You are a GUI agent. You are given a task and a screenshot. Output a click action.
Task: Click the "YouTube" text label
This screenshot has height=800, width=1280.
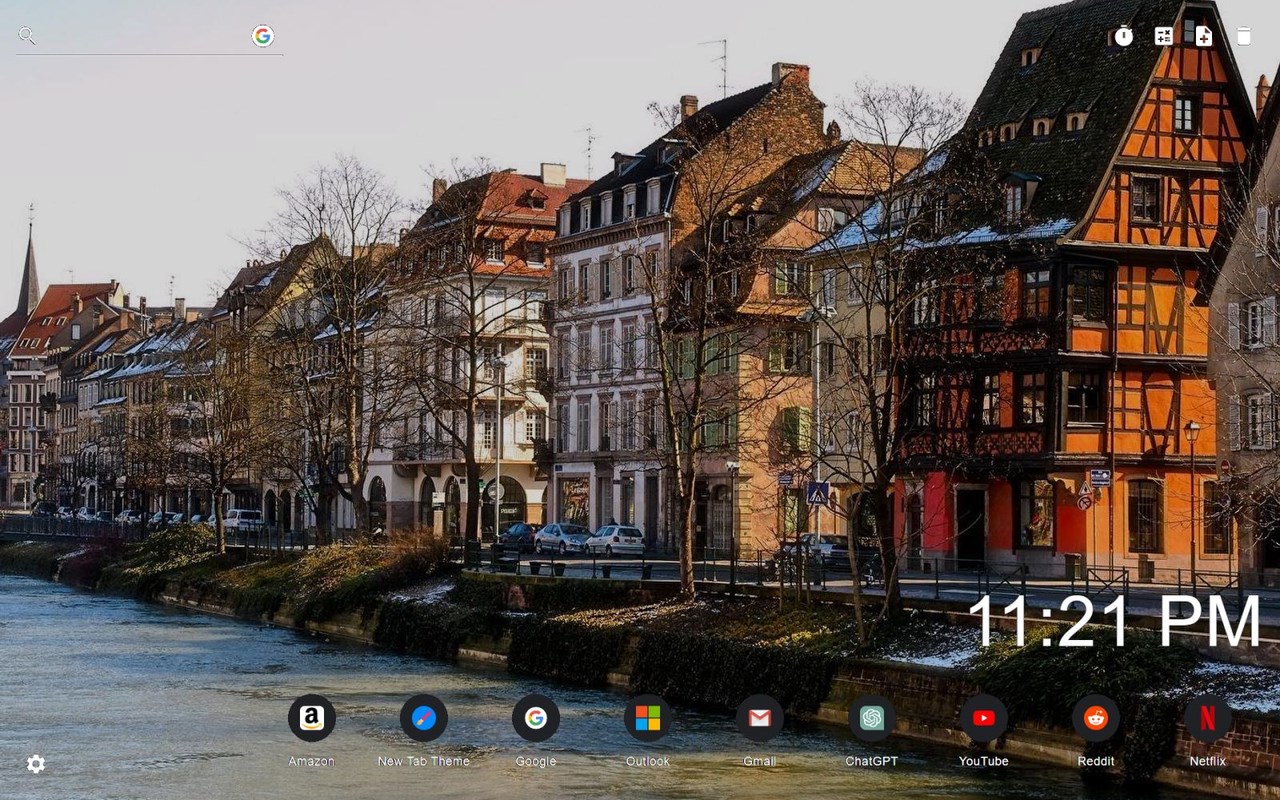(984, 761)
